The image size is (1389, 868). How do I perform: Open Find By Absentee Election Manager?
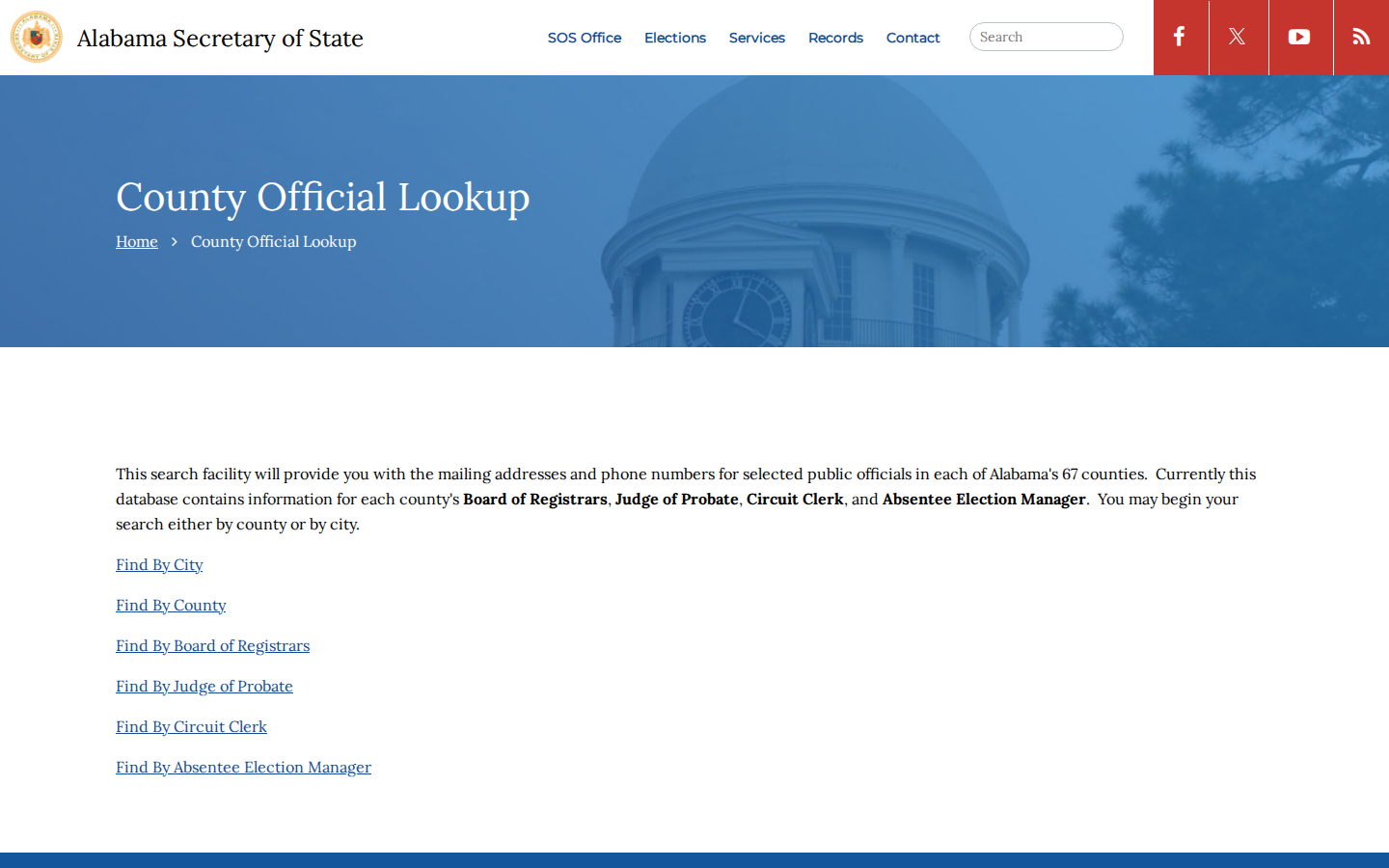(x=243, y=767)
